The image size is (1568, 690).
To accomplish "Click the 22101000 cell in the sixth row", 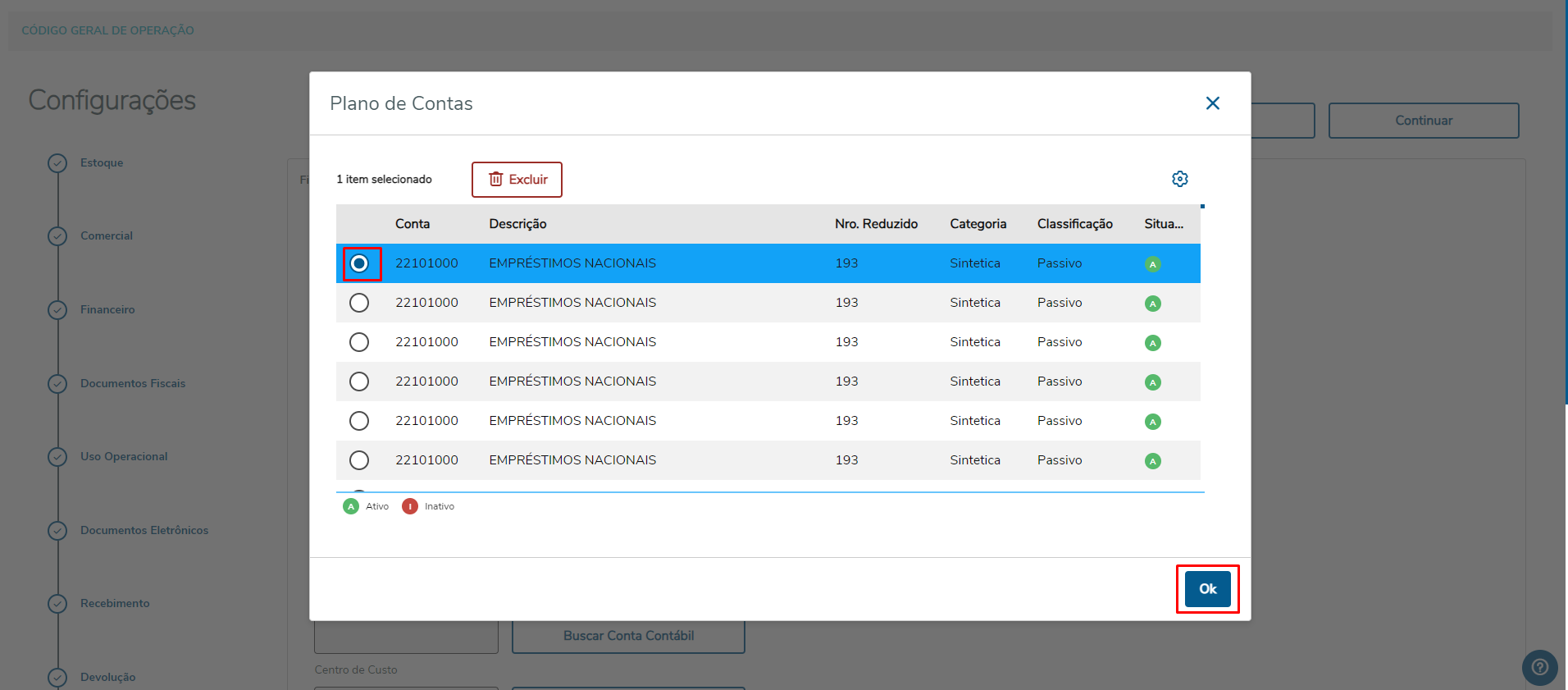I will click(426, 460).
